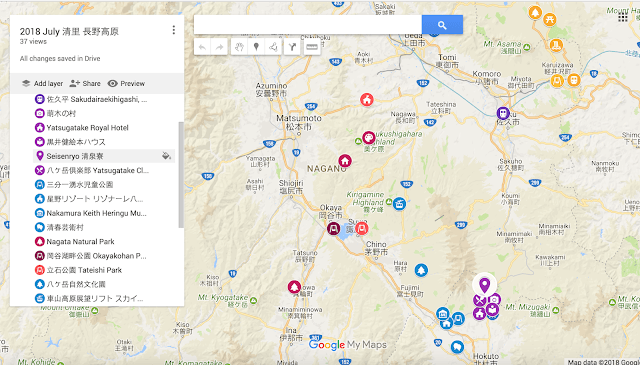Open the three-dot map options menu
This screenshot has height=365, width=640.
pyautogui.click(x=173, y=30)
